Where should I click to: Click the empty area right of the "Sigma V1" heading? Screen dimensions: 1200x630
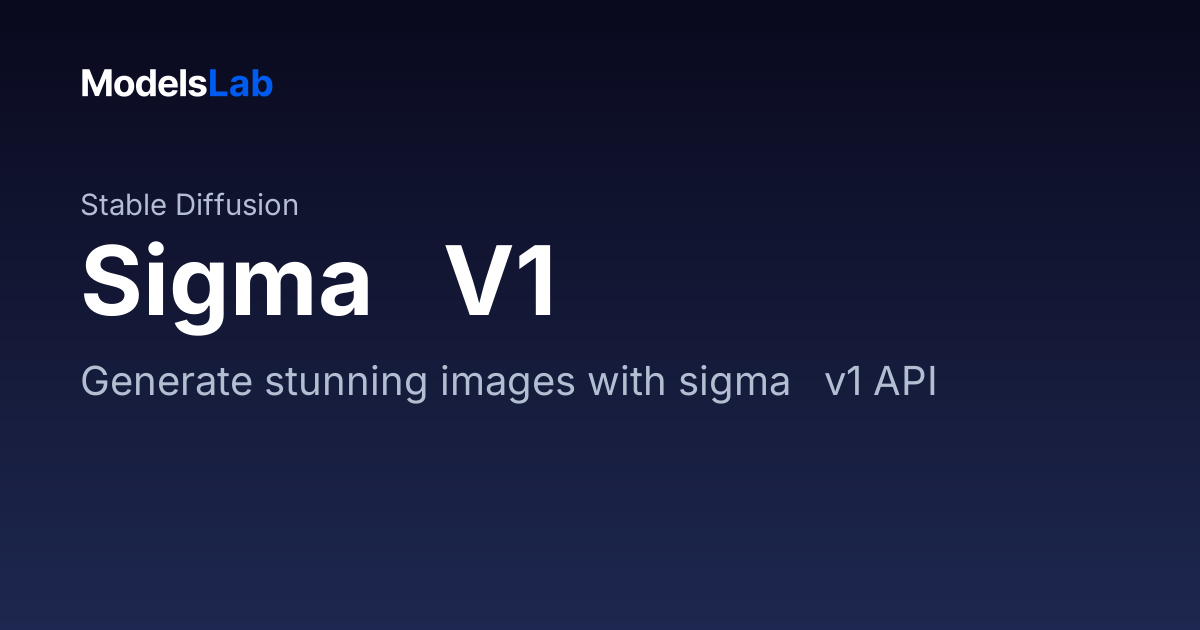coord(850,282)
